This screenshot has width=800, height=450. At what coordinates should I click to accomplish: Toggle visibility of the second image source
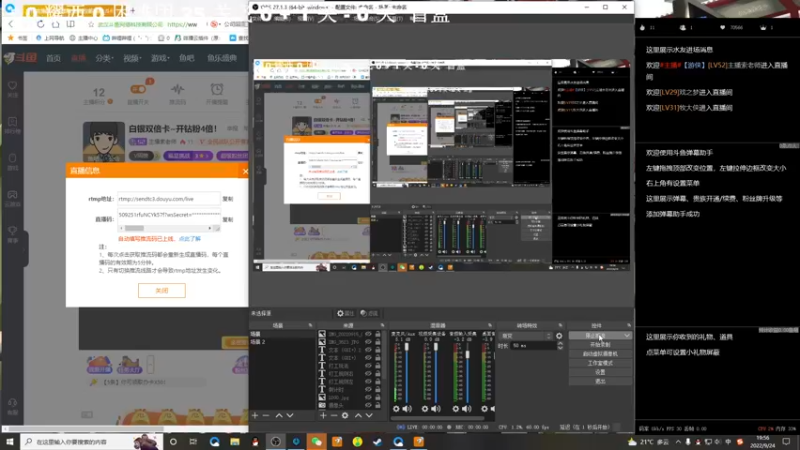[368, 342]
